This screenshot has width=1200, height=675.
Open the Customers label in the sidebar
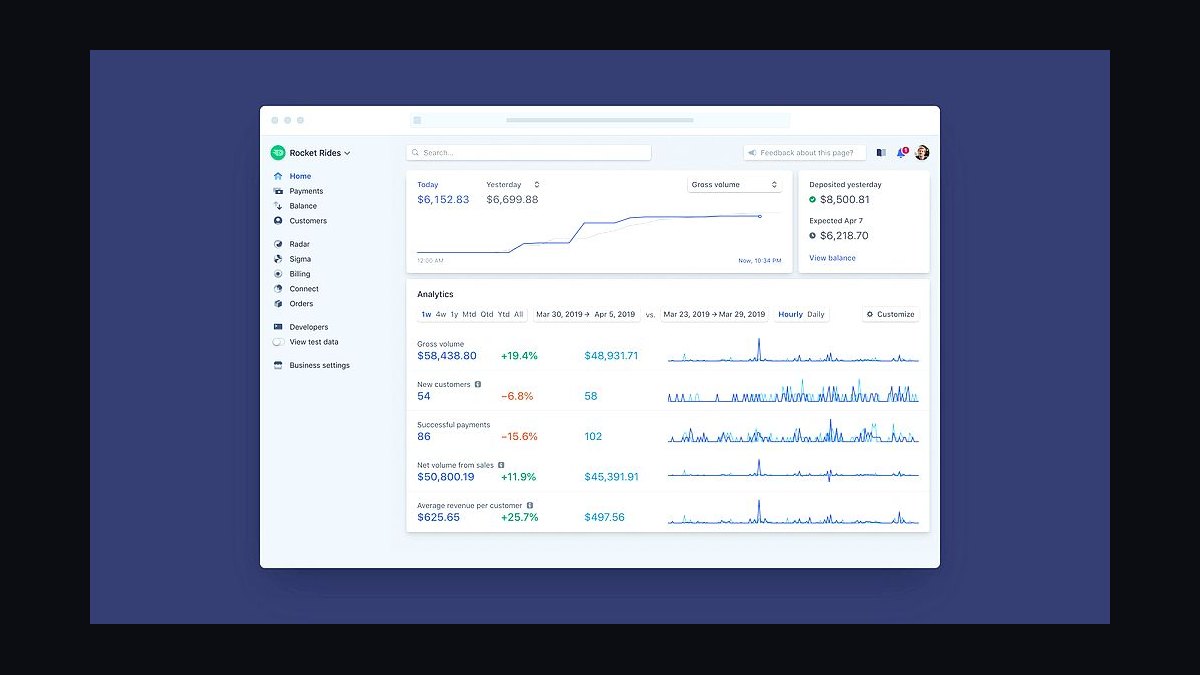[308, 221]
